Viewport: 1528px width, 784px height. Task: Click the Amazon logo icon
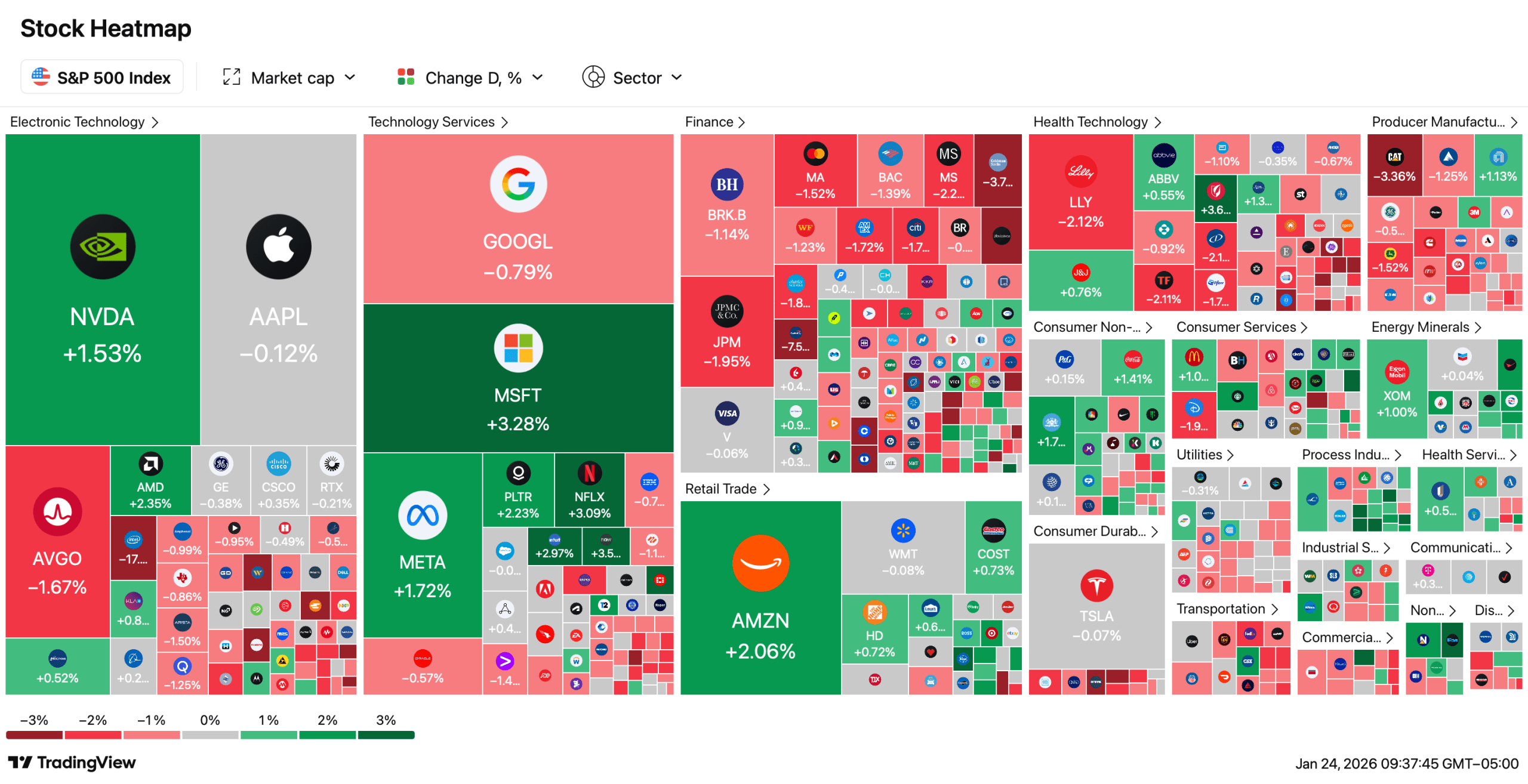[x=760, y=563]
